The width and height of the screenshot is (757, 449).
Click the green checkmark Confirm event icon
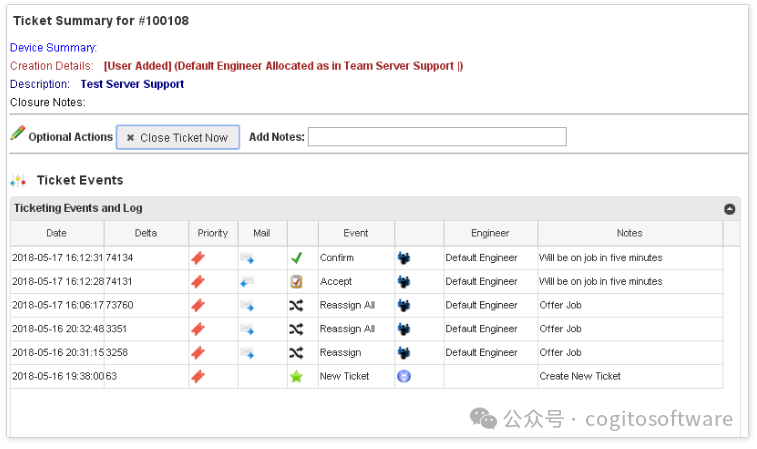tap(296, 258)
